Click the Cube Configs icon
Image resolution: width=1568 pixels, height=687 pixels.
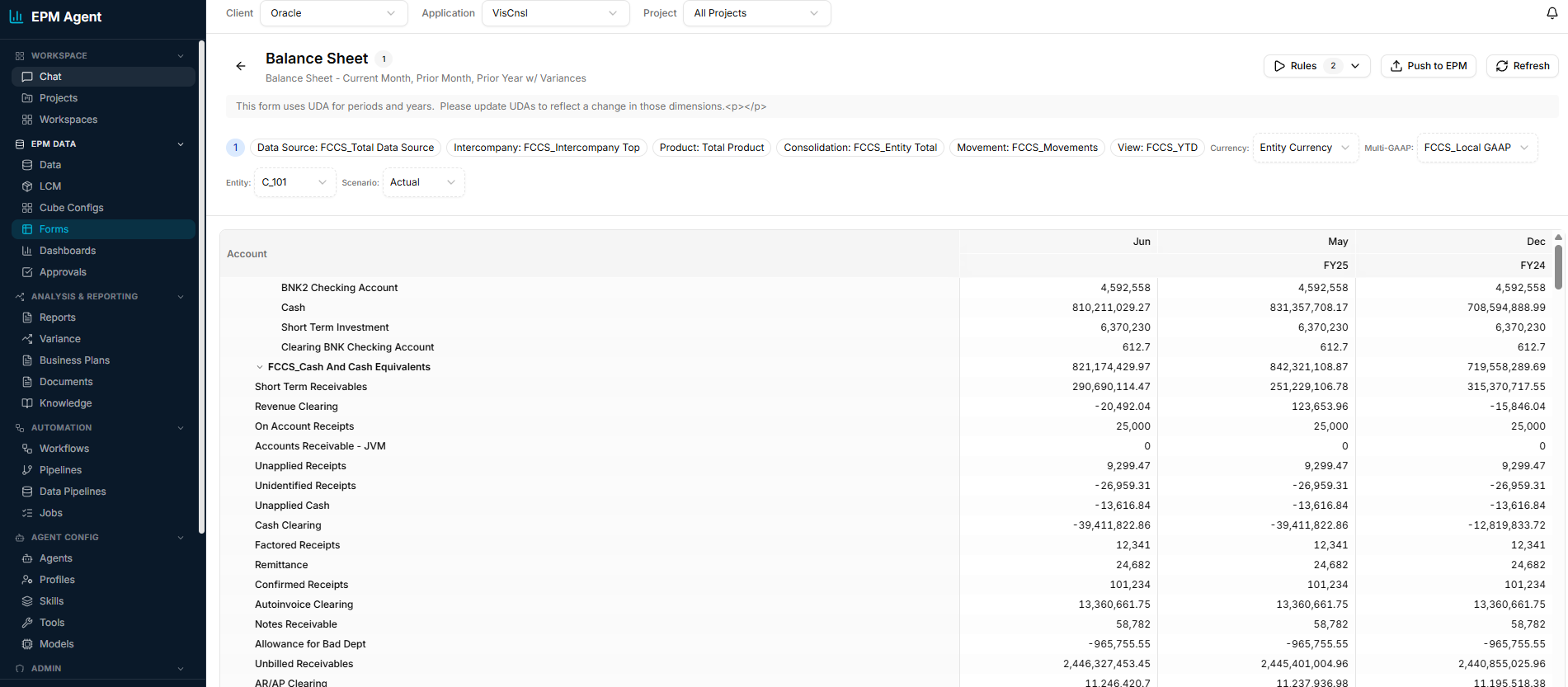(27, 208)
